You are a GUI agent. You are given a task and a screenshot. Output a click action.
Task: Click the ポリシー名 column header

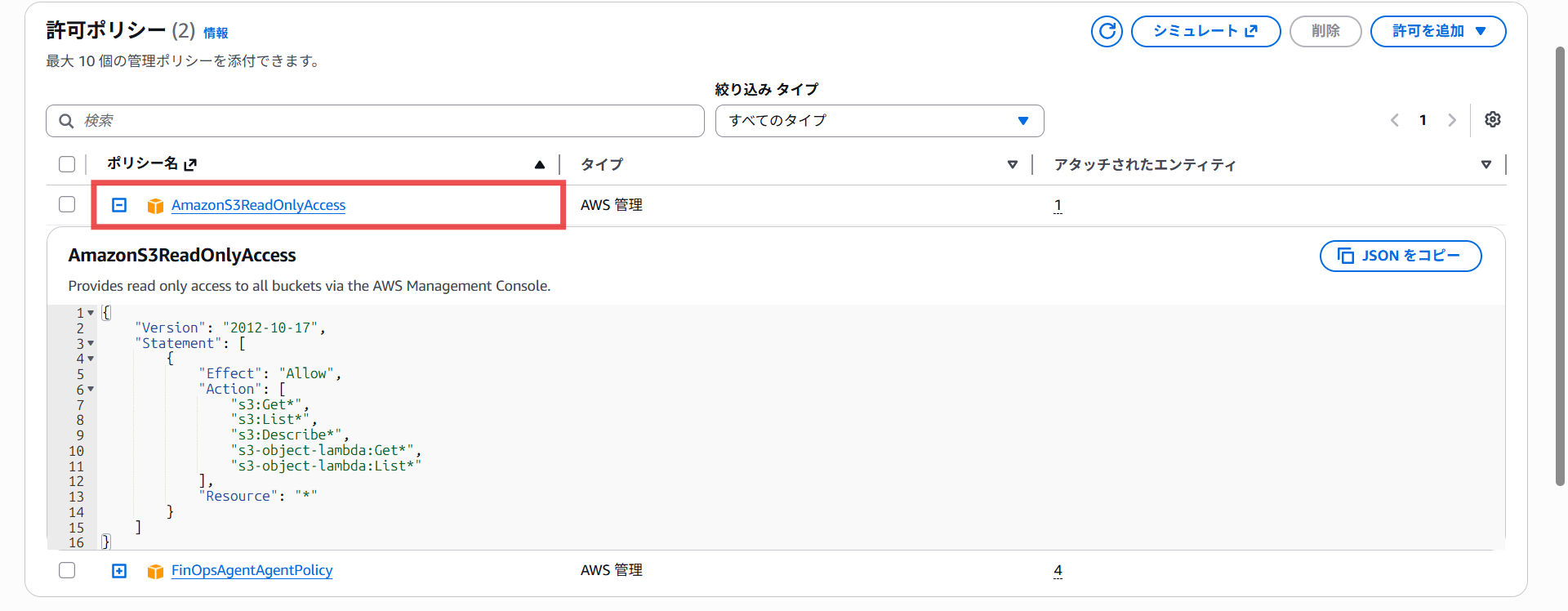(142, 163)
